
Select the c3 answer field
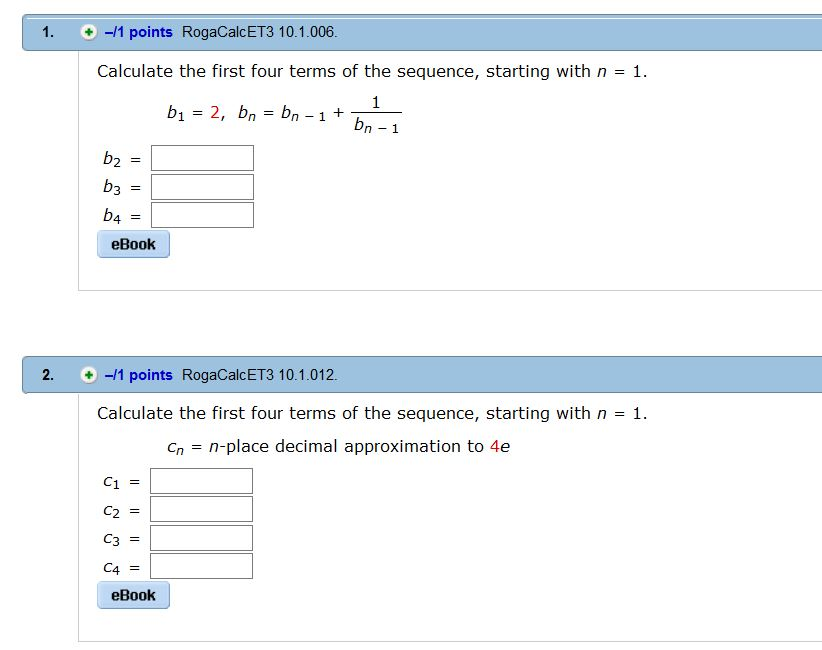[200, 536]
